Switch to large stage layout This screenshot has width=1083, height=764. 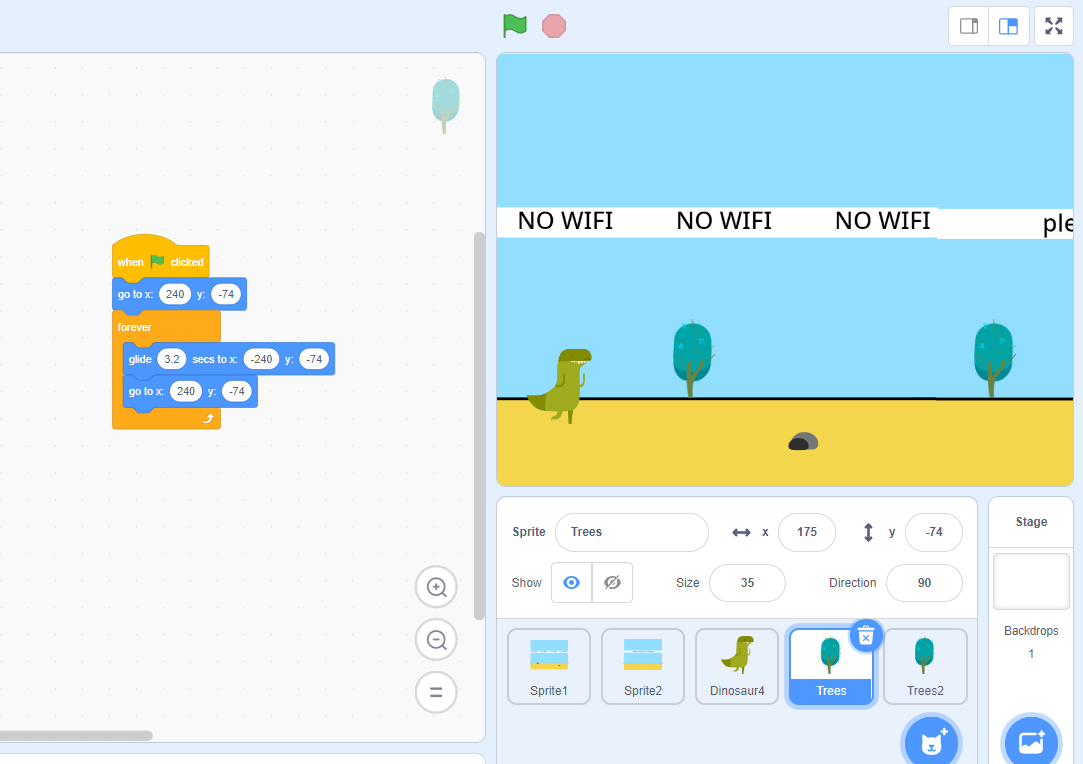[1008, 26]
